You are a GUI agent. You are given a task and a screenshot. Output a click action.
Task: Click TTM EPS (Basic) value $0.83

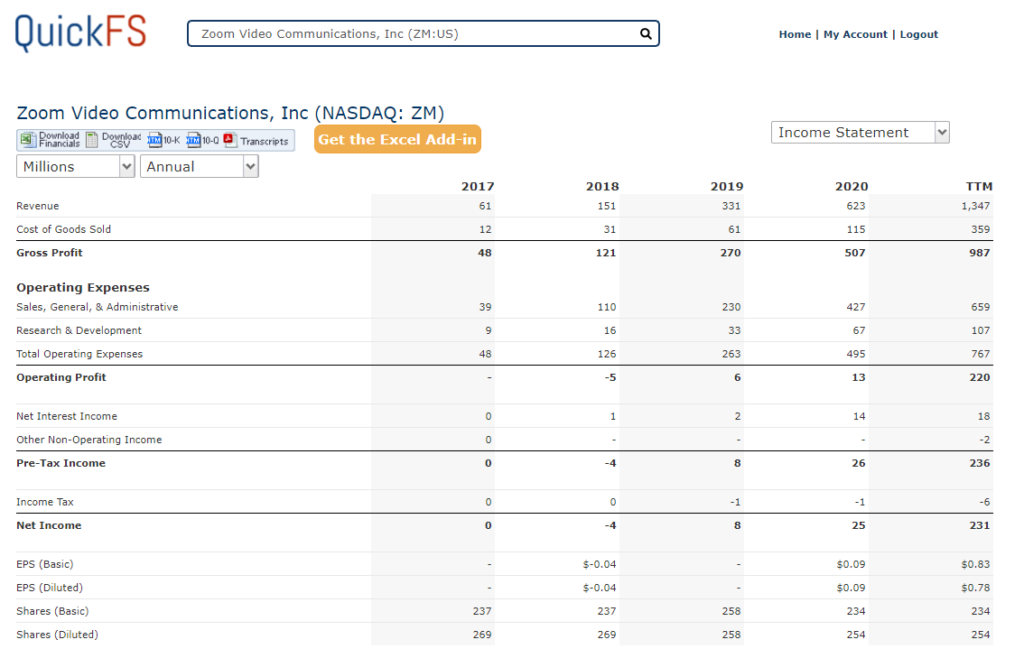pos(976,564)
